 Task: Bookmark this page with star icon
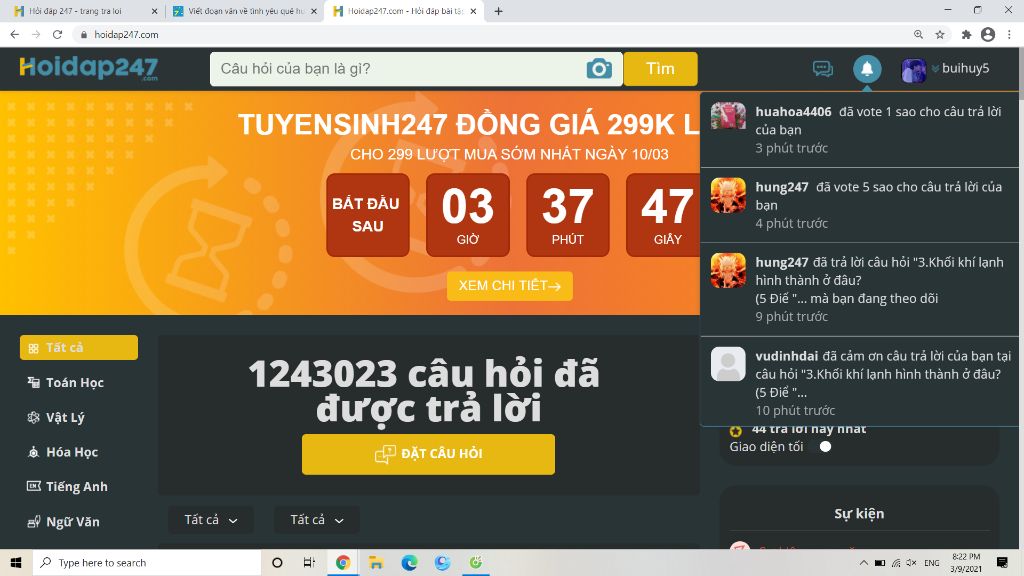[x=940, y=35]
